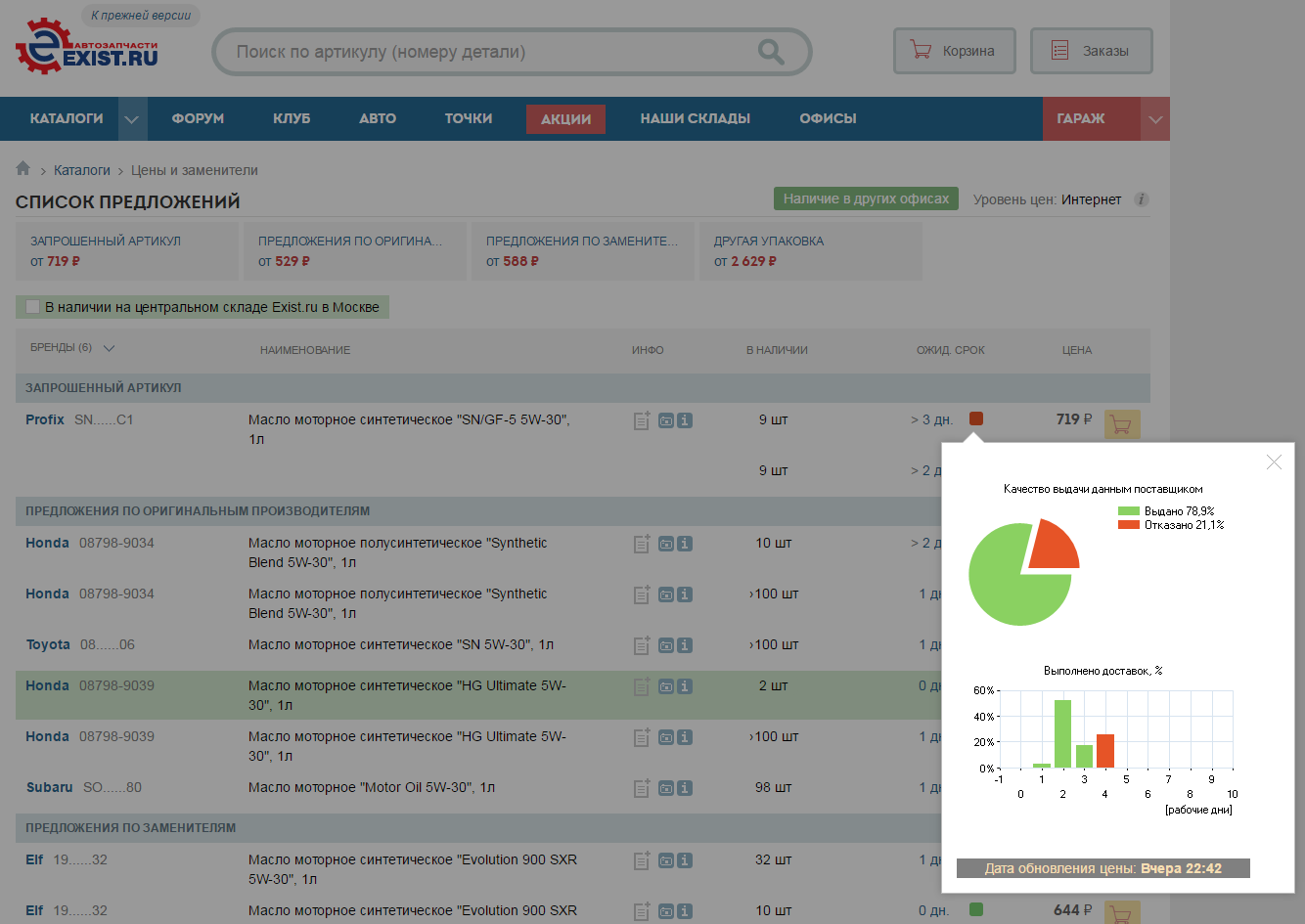The height and width of the screenshot is (924, 1305).
Task: Add Subaru Motor Oil 5W-30 to notepad
Action: point(642,788)
